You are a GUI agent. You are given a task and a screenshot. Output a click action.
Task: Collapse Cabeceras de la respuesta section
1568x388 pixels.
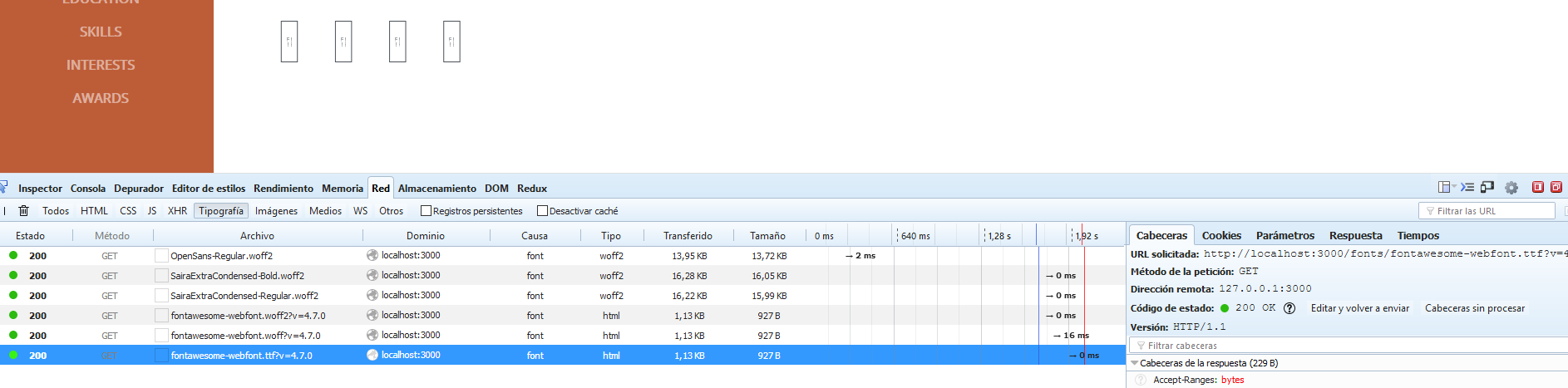pyautogui.click(x=1135, y=363)
